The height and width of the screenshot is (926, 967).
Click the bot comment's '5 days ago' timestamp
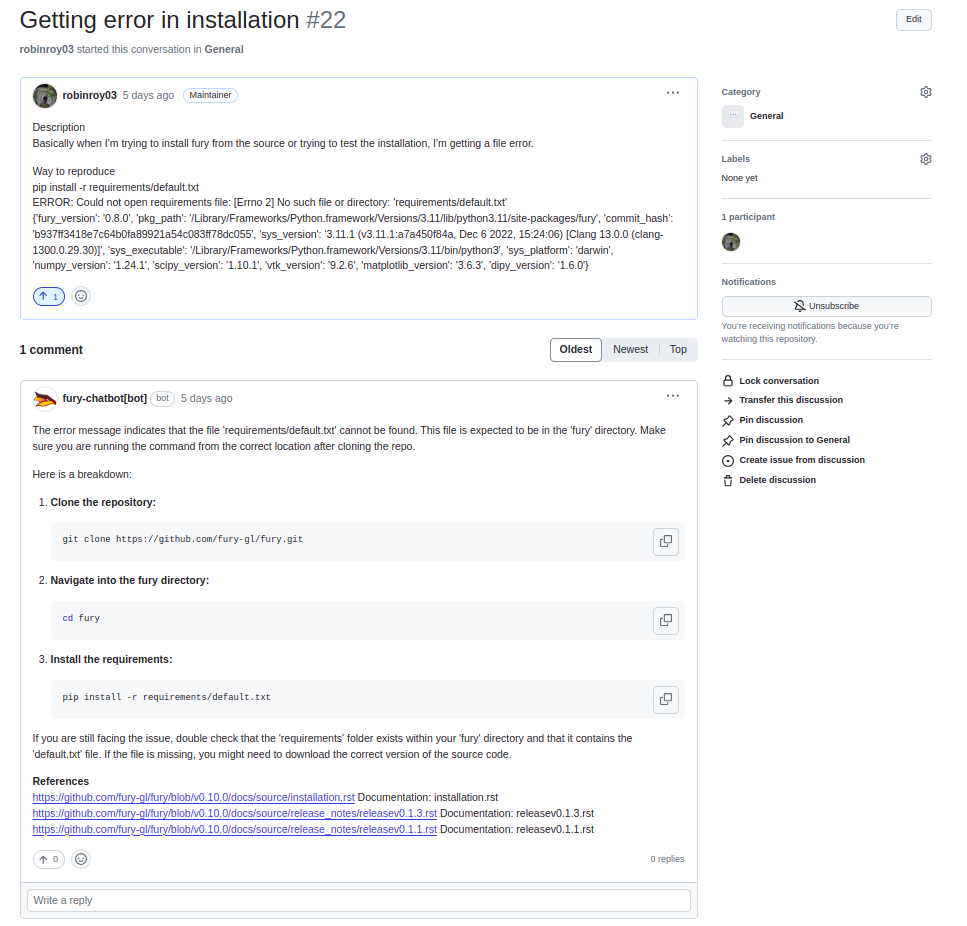click(207, 398)
